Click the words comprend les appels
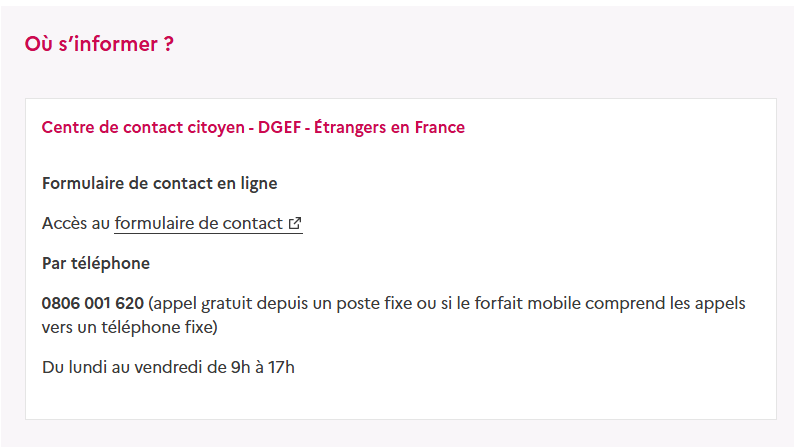Screen dimensions: 794x447 pyautogui.click(x=665, y=303)
